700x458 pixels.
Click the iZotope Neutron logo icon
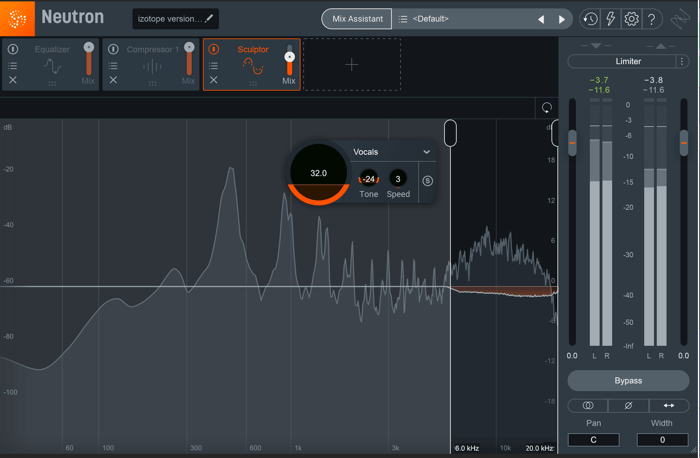17,18
